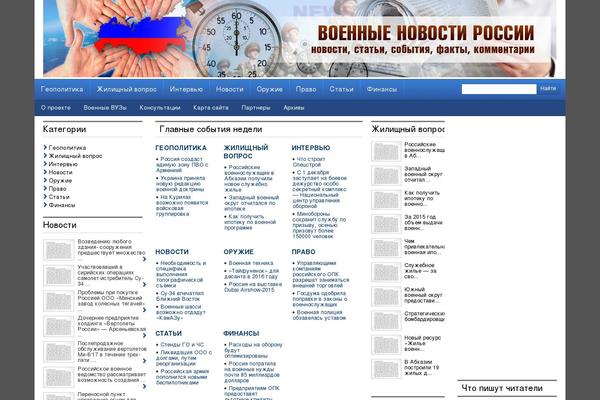This screenshot has height=400, width=600.
Task: Click arrow icon after 'Послепродажное обслуживание' teaser
Action: click(x=144, y=361)
